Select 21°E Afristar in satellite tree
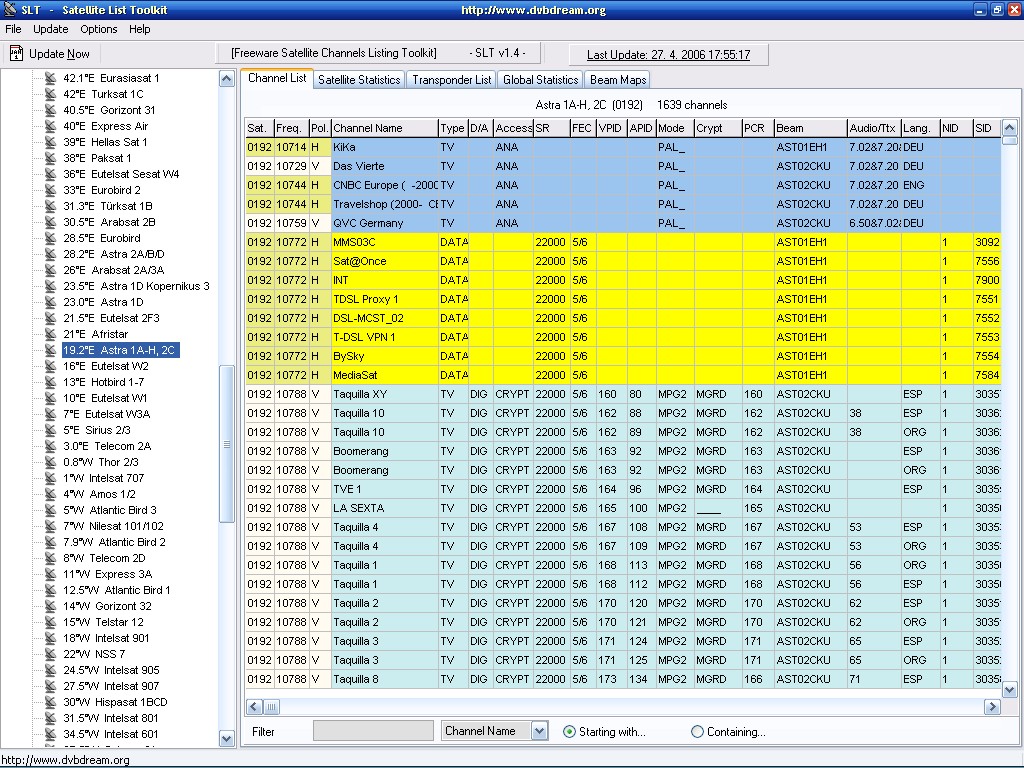 tap(95, 334)
